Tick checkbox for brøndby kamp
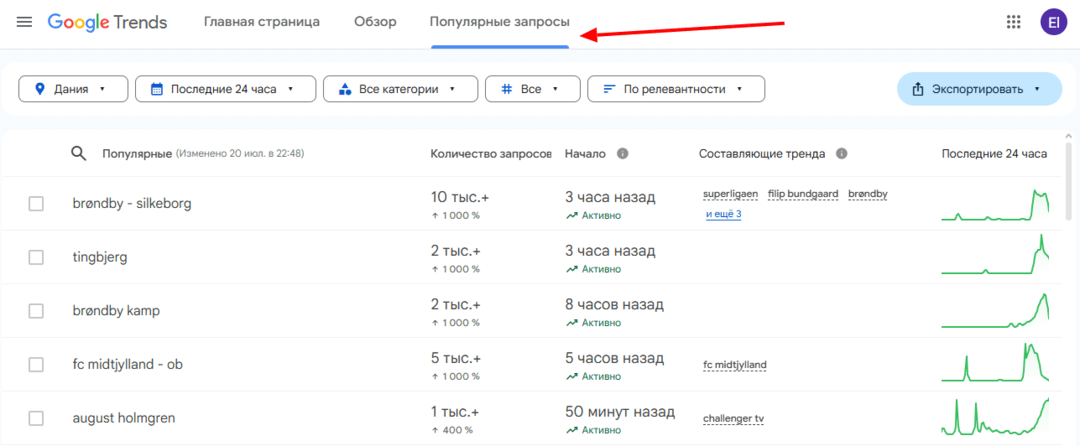The width and height of the screenshot is (1080, 446). pyautogui.click(x=36, y=311)
